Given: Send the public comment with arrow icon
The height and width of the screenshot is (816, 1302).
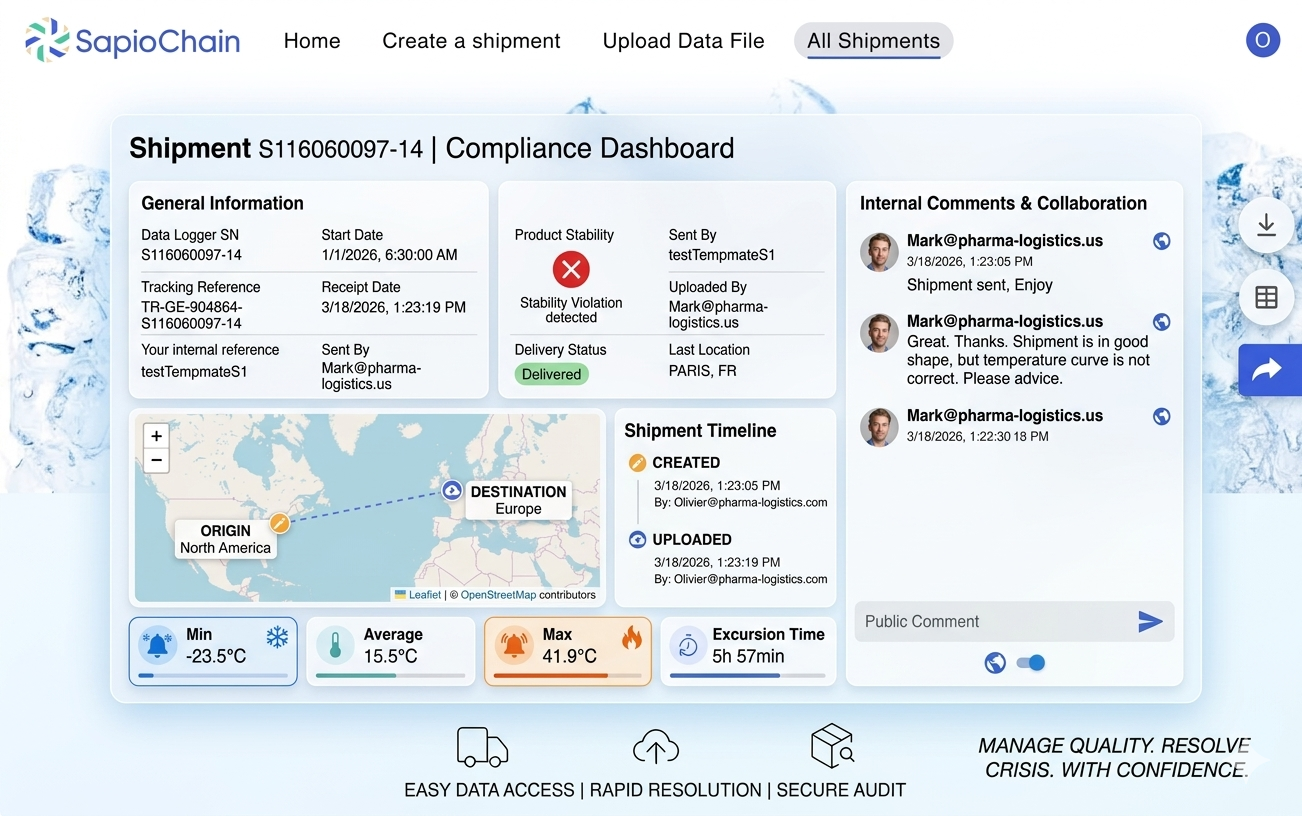Looking at the screenshot, I should click(1150, 622).
